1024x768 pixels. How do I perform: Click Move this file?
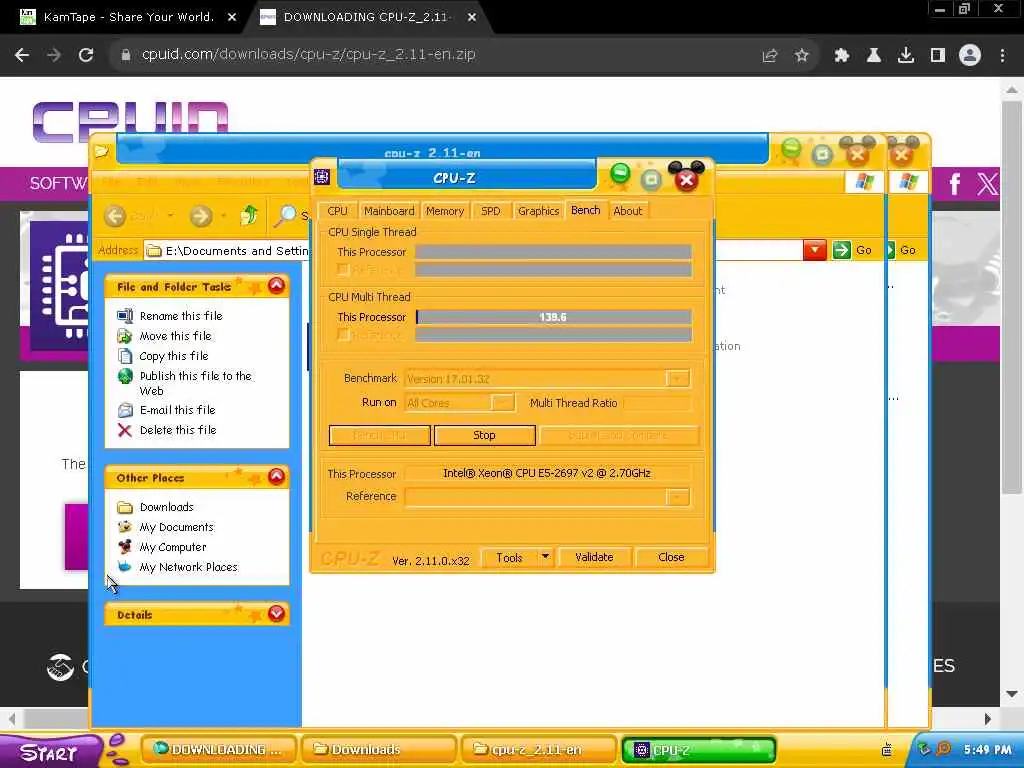[176, 336]
